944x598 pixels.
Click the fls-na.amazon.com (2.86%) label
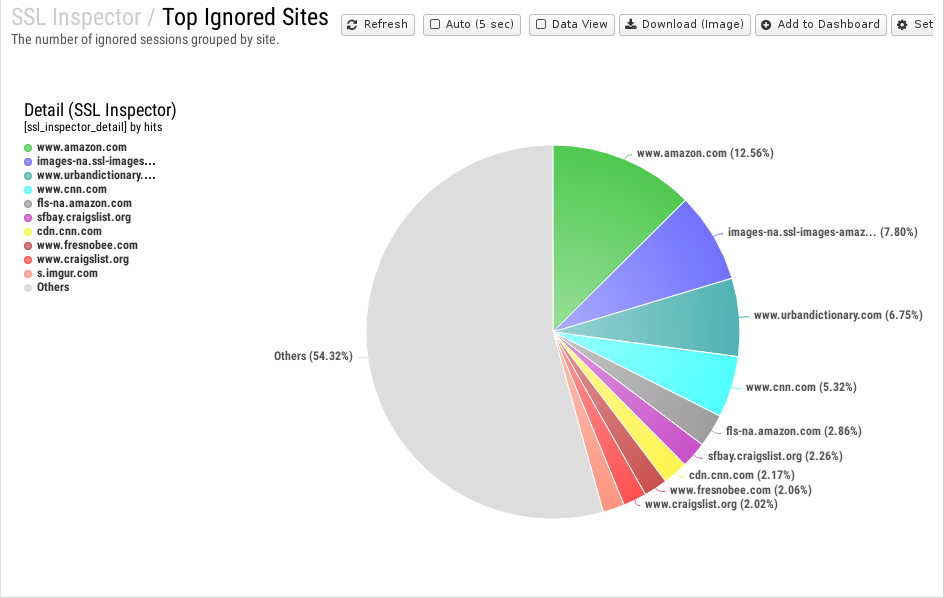[793, 431]
